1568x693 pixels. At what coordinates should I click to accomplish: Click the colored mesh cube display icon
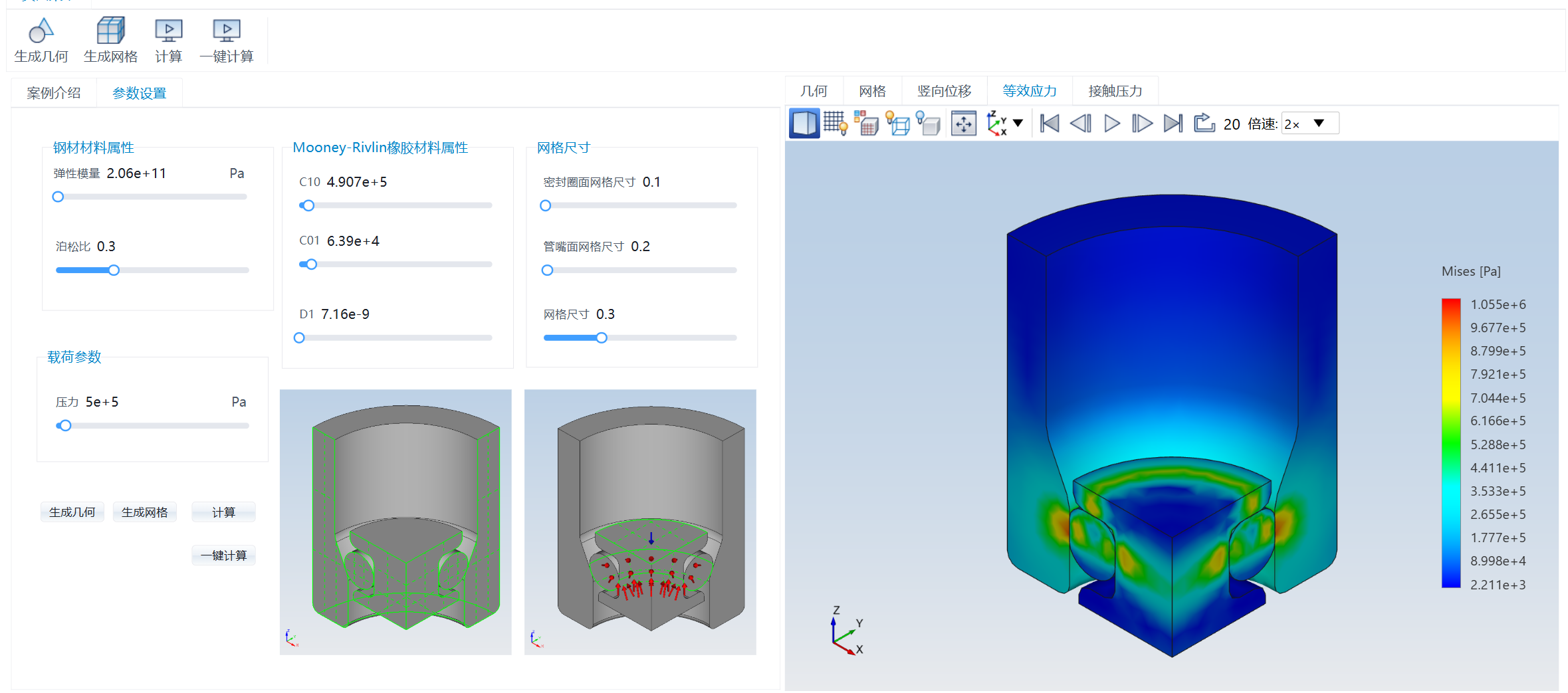pyautogui.click(x=866, y=124)
